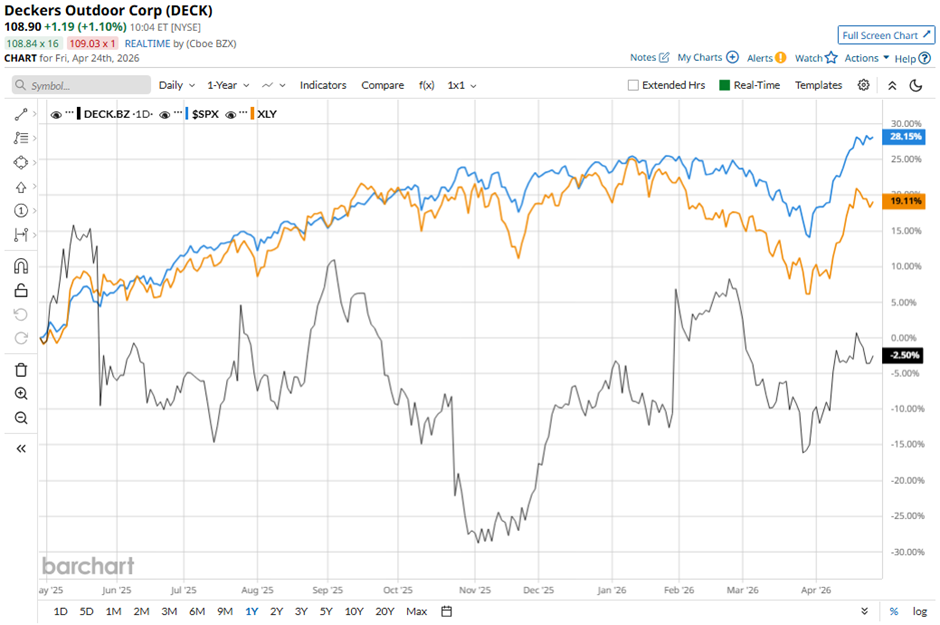Select the Max time range
Screen dimensions: 940x625
417,611
